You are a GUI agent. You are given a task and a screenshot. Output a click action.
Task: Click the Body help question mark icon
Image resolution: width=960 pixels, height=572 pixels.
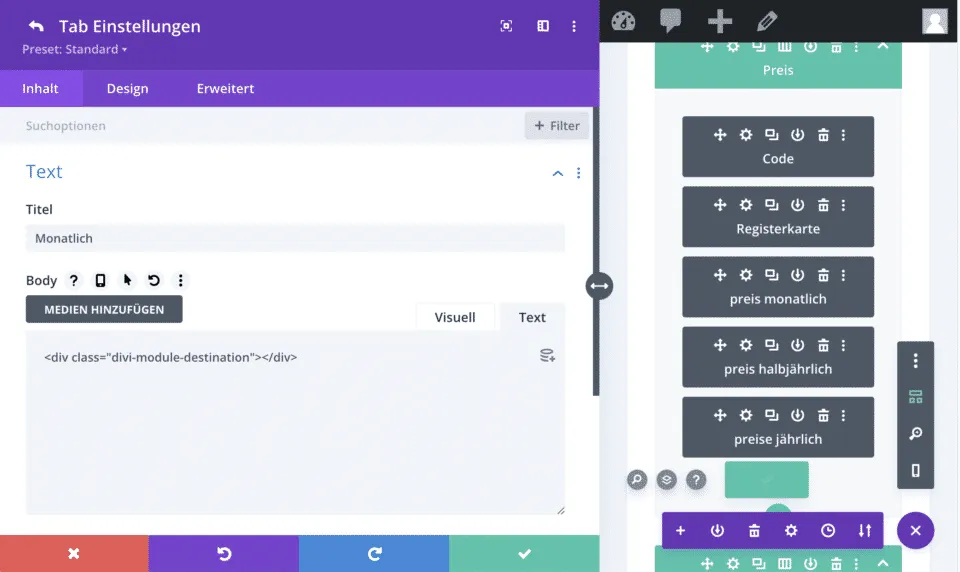(x=73, y=281)
